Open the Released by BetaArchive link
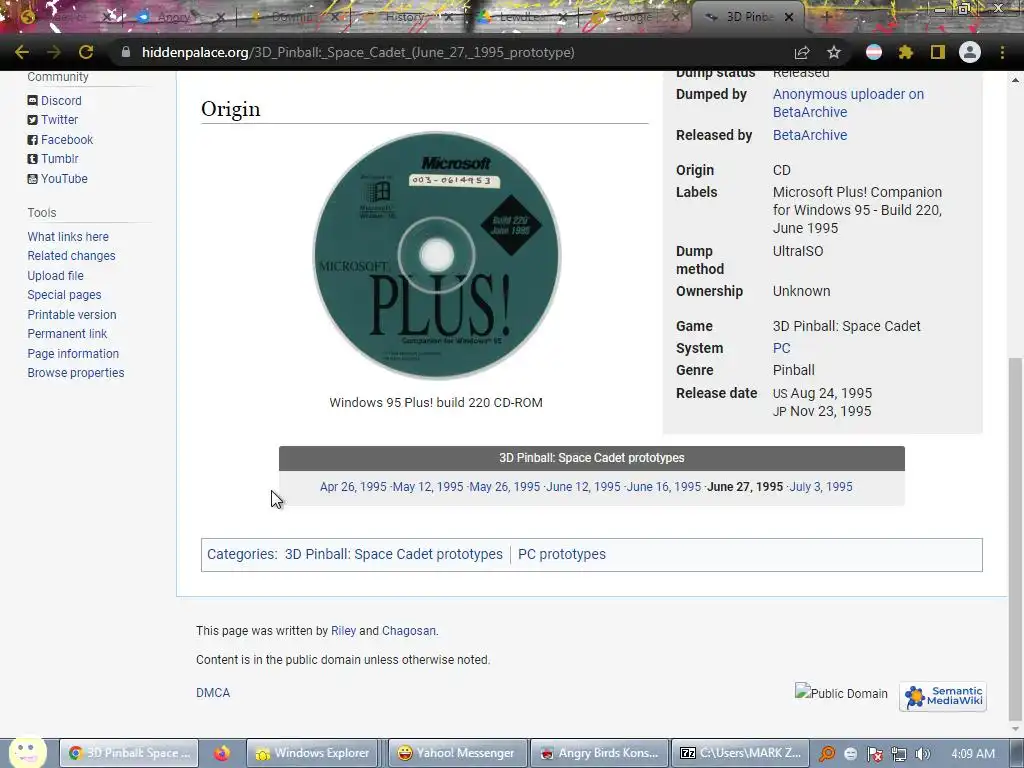Screen dimensions: 1024x768 tap(810, 135)
